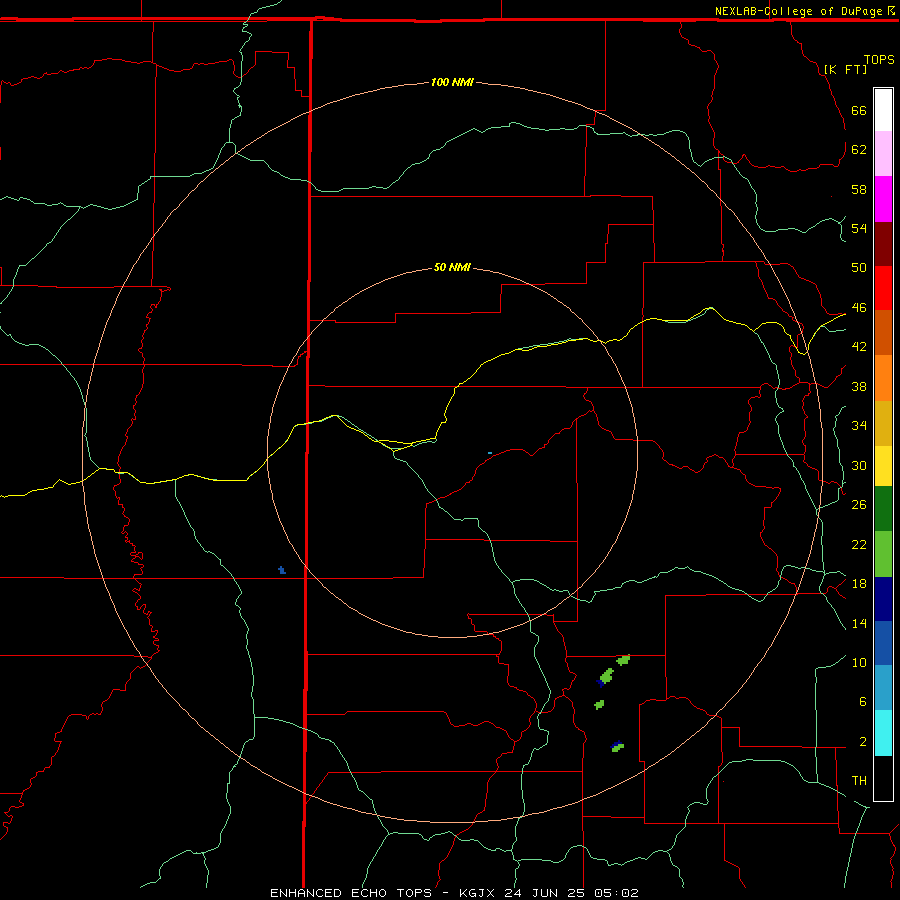Viewport: 900px width, 900px height.
Task: Click the 50 NMI range ring label
Action: coord(452,267)
